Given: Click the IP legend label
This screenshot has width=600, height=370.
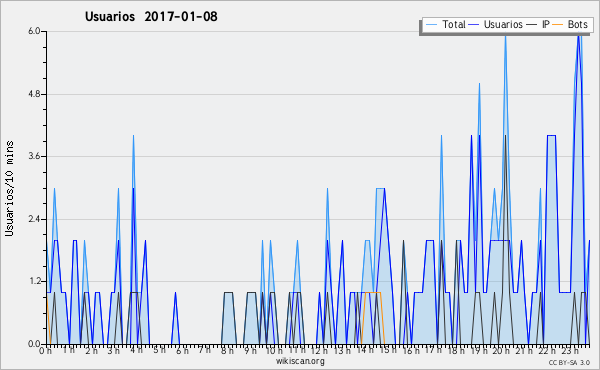Looking at the screenshot, I should [x=545, y=24].
